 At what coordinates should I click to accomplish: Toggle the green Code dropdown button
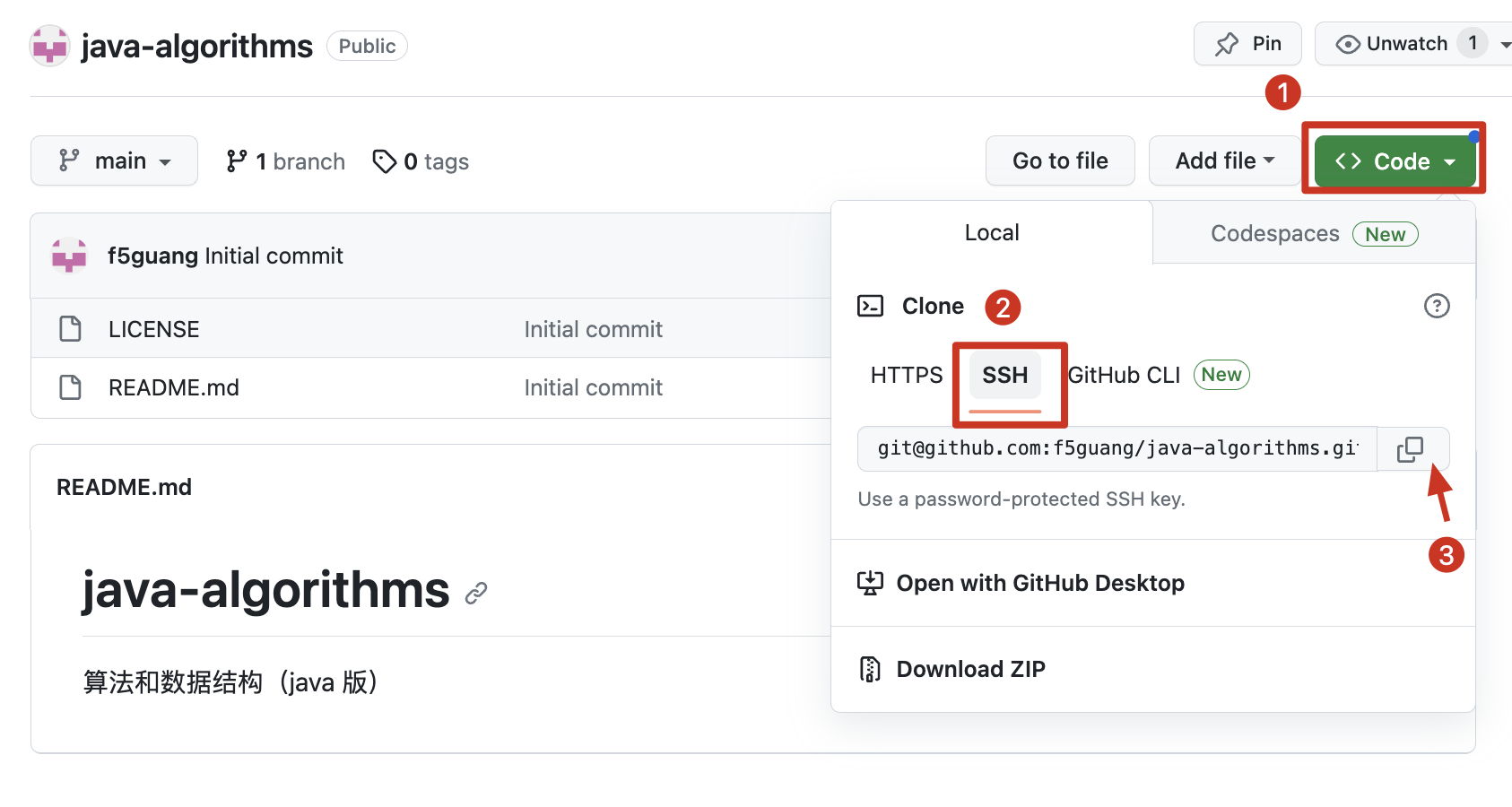coord(1395,161)
